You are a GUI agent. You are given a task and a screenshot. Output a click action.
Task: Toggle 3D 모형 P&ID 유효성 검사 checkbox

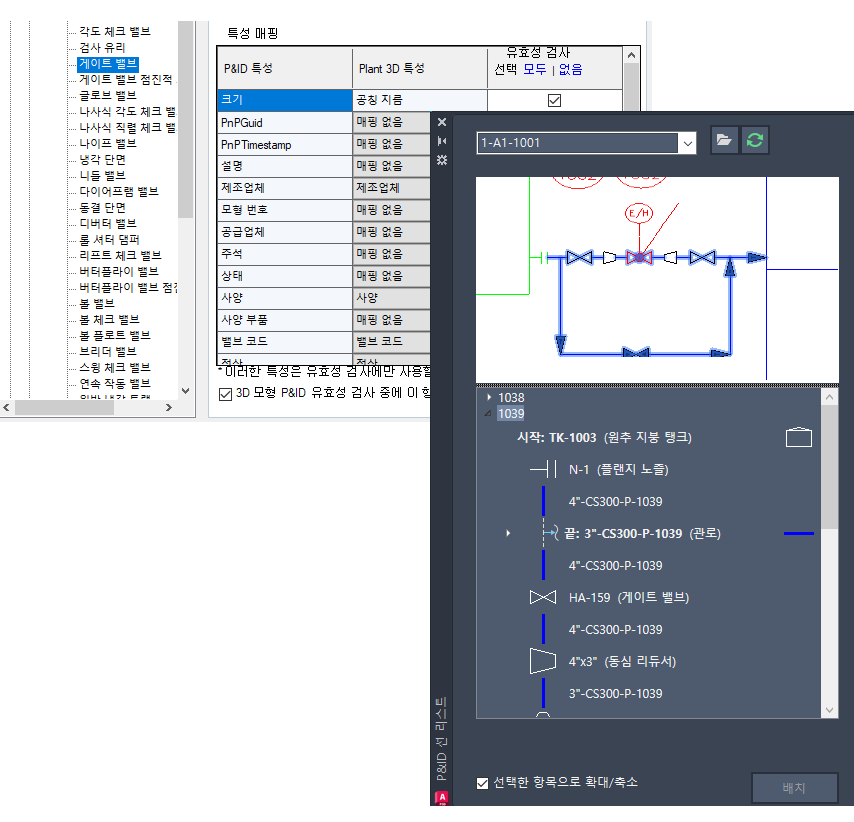pos(225,394)
